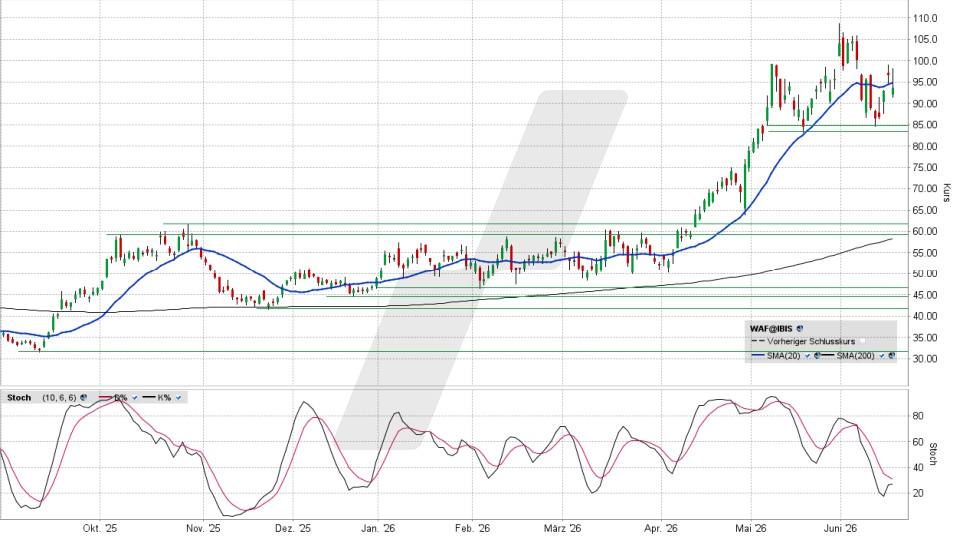Click the 30.0 price axis value
The image size is (960, 540).
[926, 359]
